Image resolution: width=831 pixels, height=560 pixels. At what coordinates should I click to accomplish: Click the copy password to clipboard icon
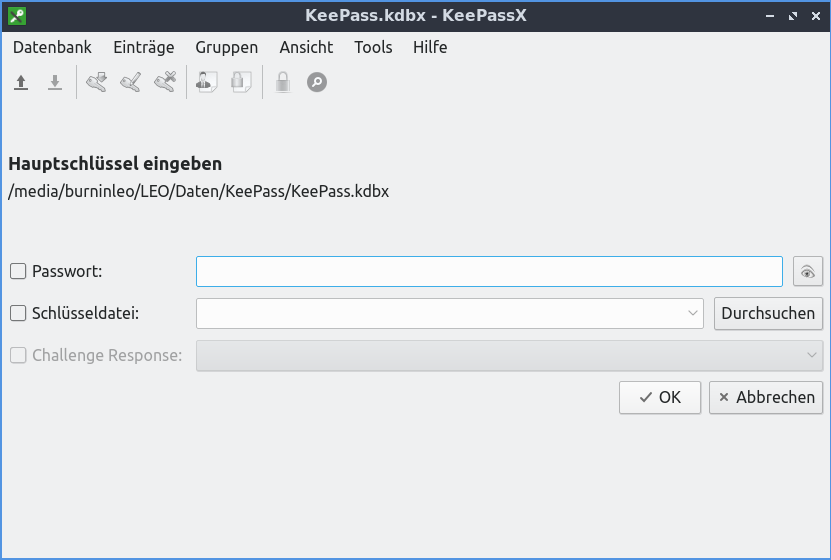(241, 82)
